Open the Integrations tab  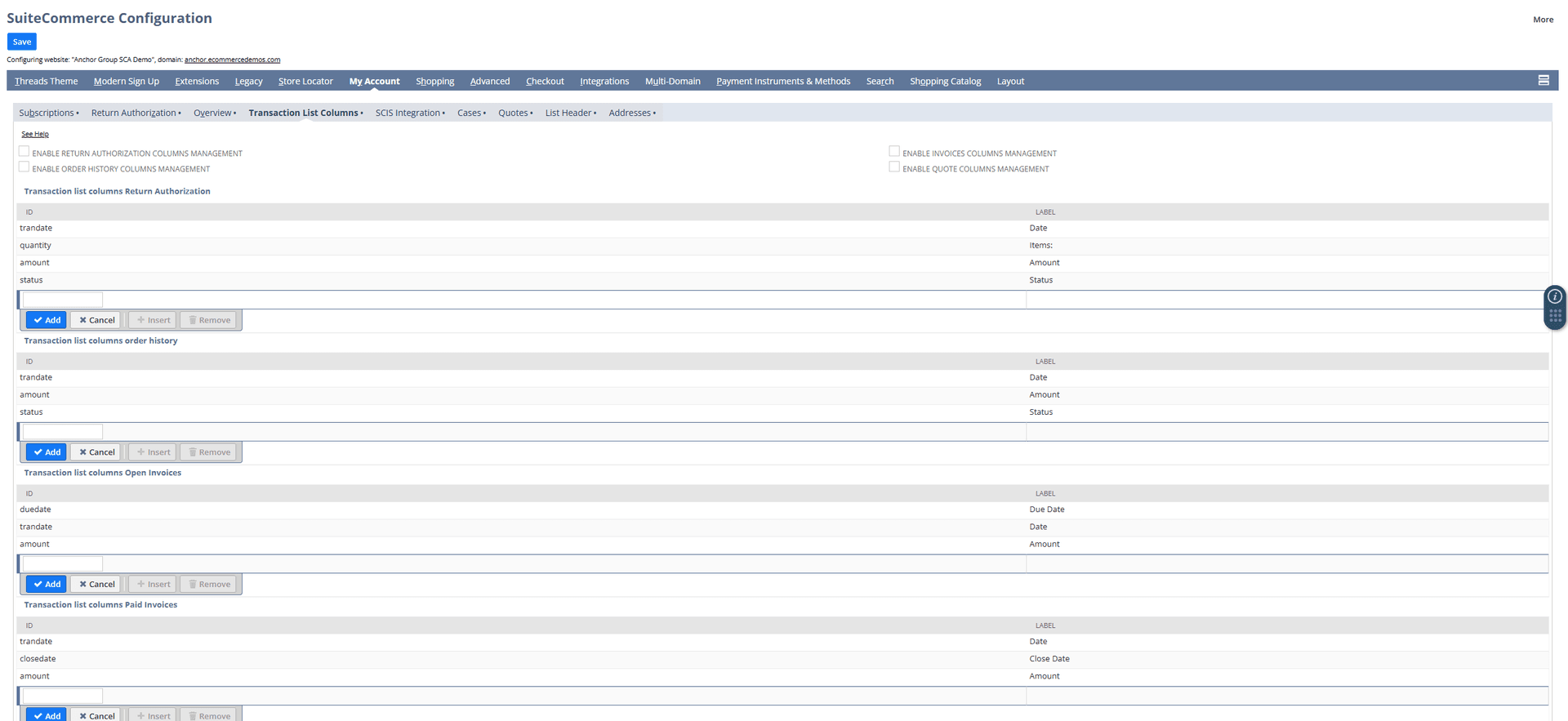(x=604, y=81)
